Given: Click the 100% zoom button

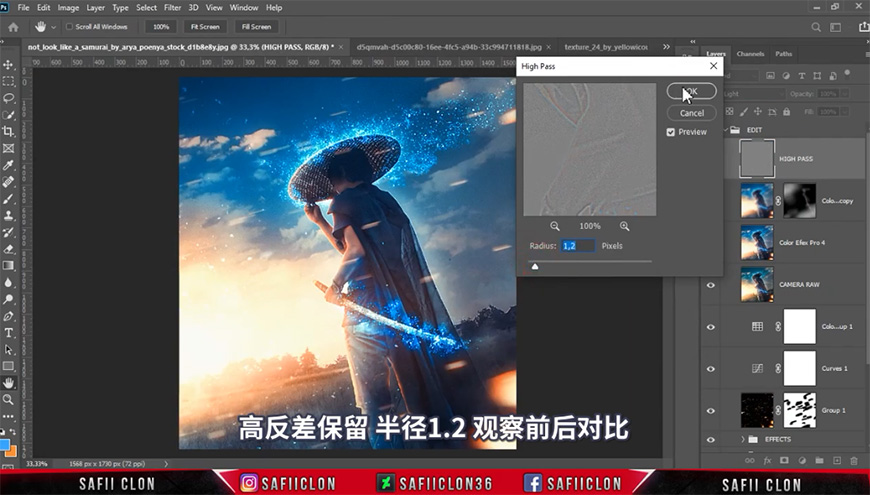Looking at the screenshot, I should point(161,27).
